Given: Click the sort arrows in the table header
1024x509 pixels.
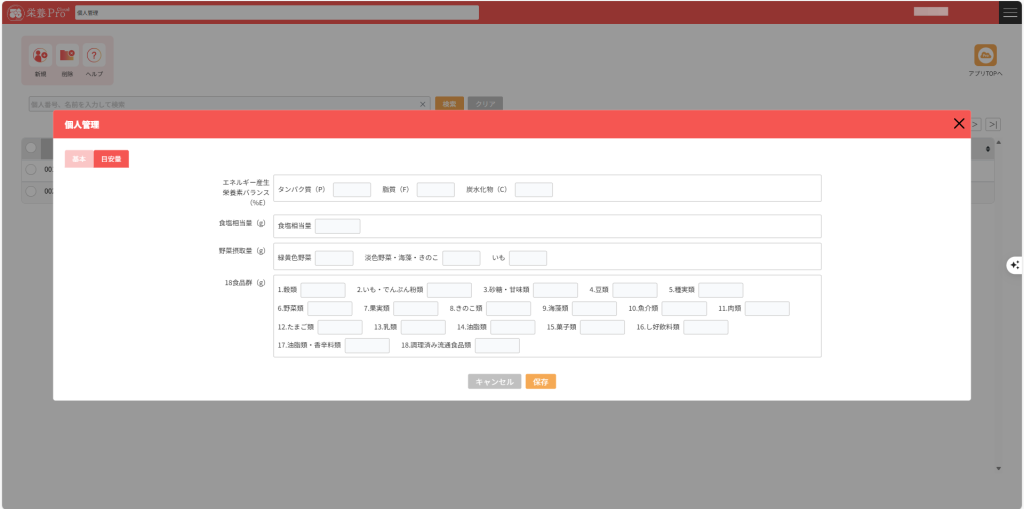Looking at the screenshot, I should click(988, 149).
